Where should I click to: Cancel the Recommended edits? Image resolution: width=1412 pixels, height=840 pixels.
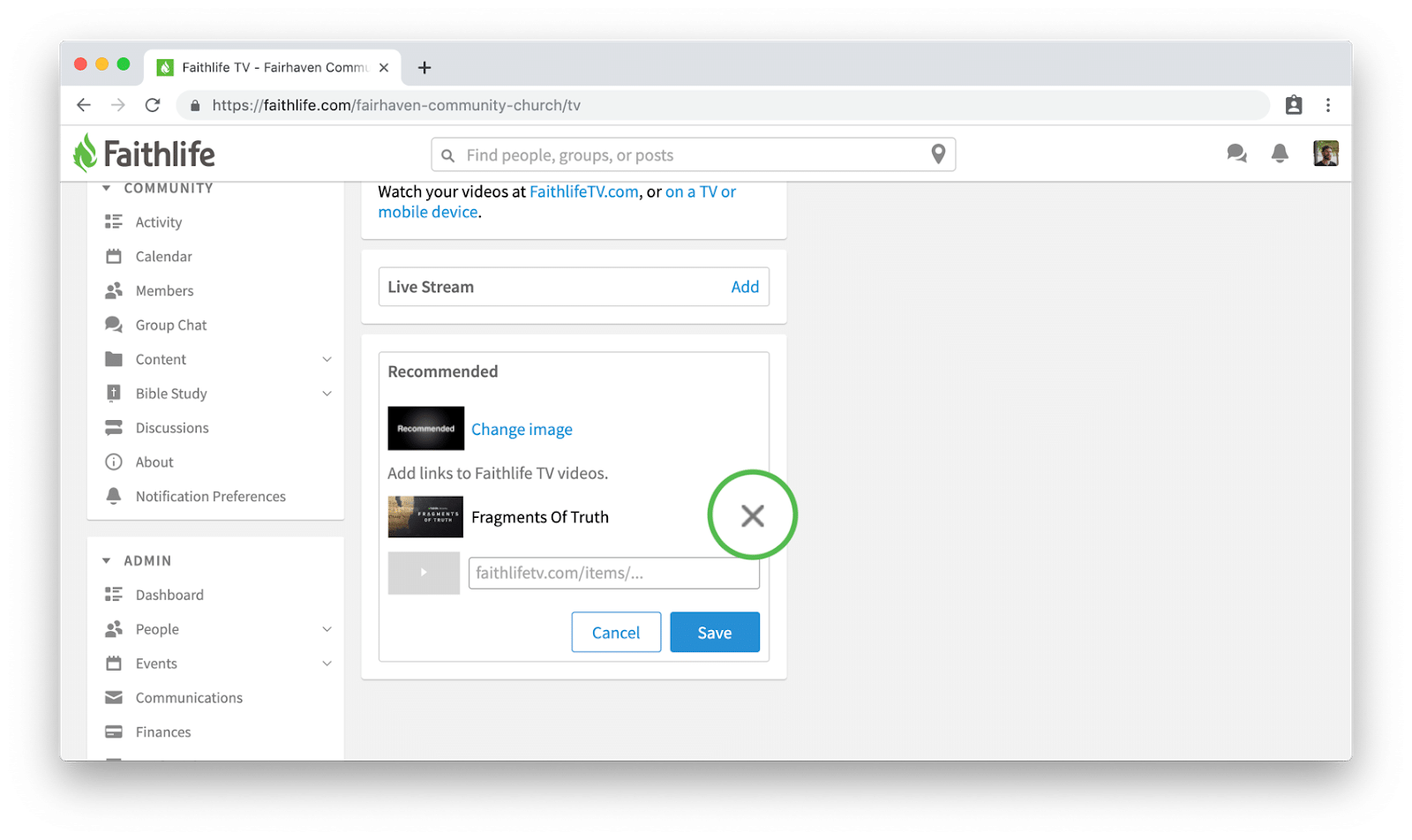616,632
